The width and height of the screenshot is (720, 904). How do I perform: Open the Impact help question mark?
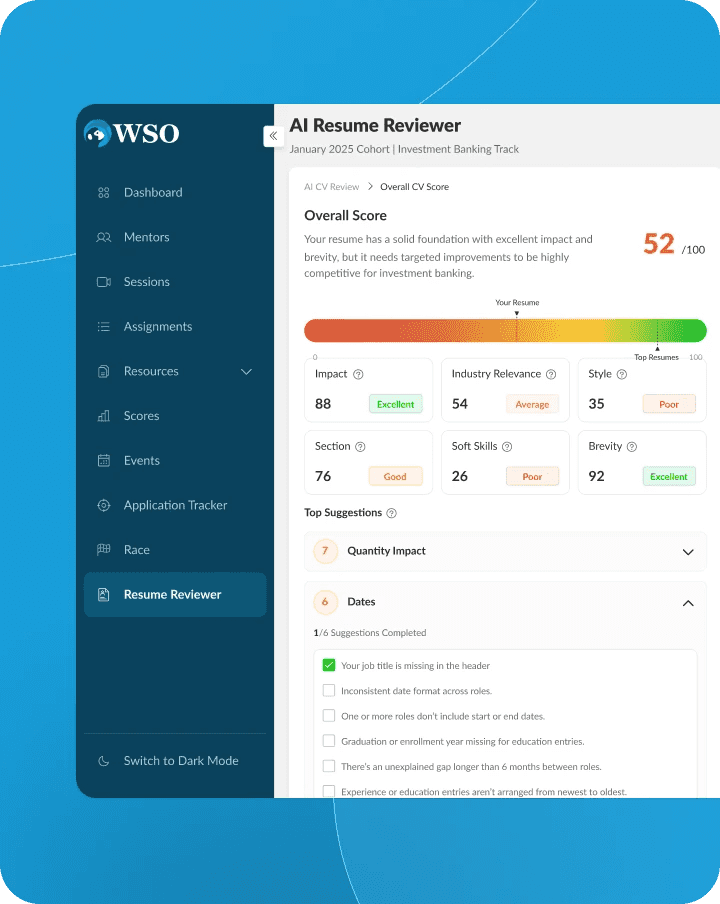coord(358,374)
